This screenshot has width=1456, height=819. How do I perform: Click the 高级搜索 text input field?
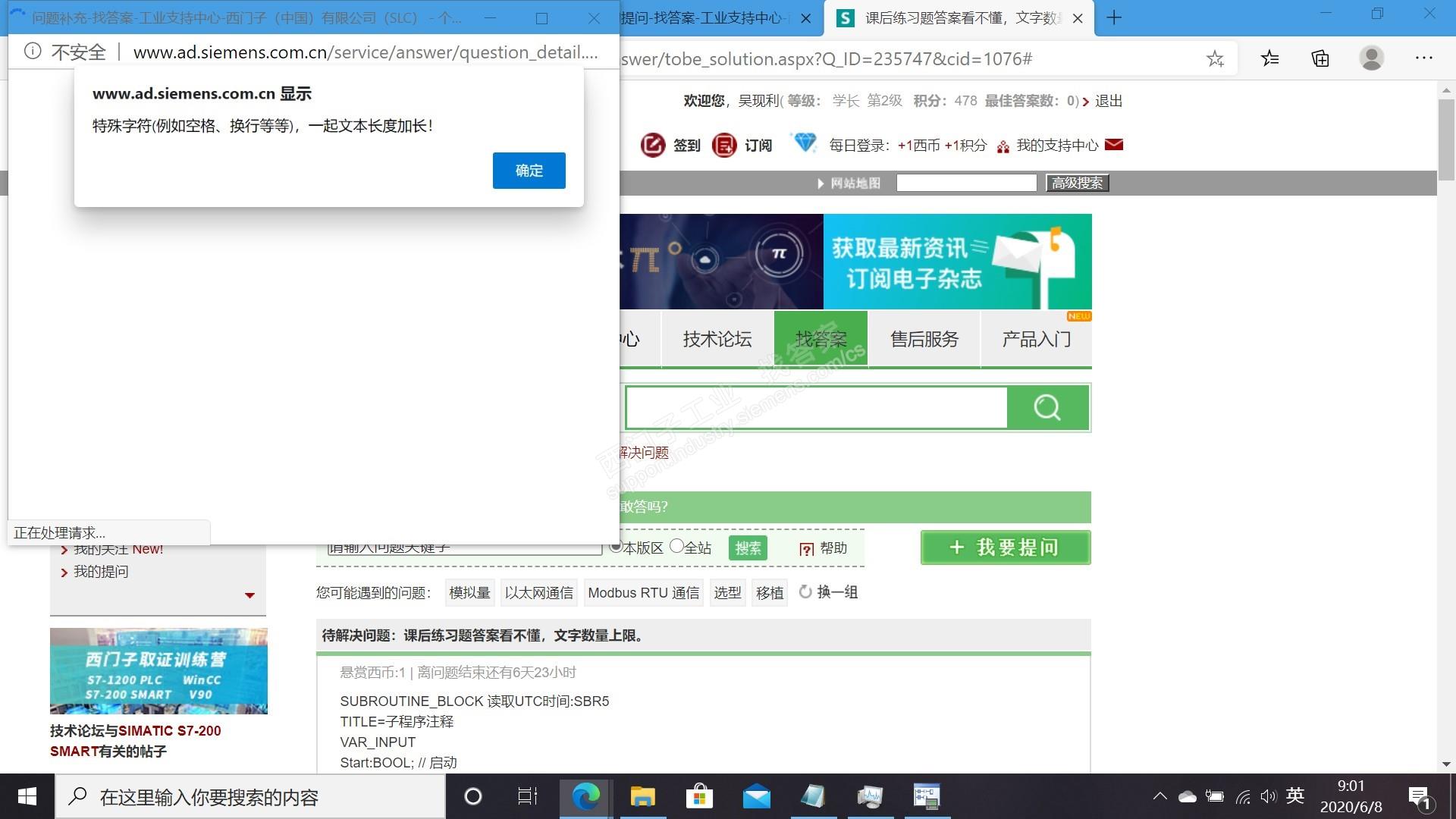click(x=966, y=183)
